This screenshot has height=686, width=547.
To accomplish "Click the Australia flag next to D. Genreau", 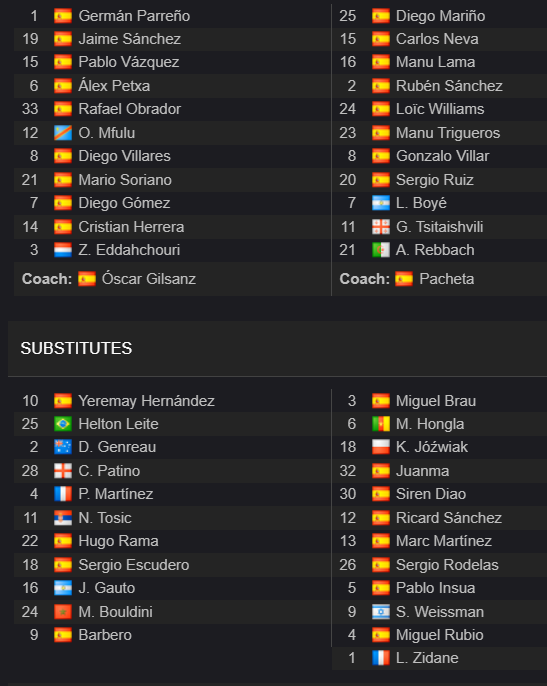I will point(63,447).
